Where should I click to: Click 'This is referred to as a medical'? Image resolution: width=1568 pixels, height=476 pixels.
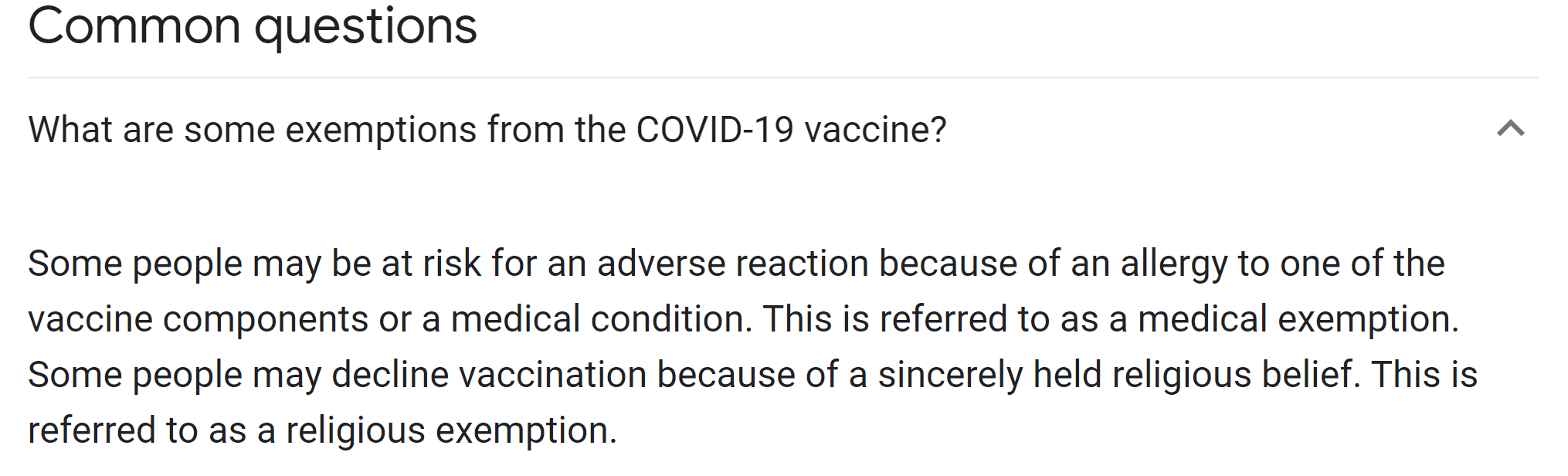tap(1016, 318)
